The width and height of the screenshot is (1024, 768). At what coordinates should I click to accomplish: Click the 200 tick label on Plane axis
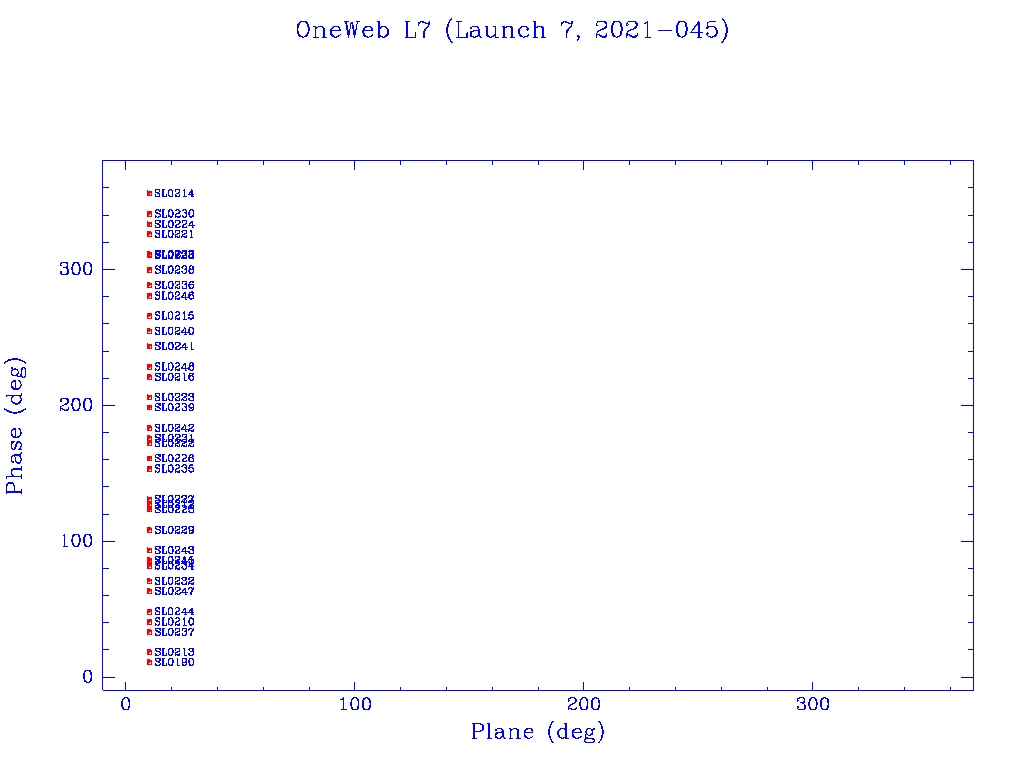coord(583,704)
